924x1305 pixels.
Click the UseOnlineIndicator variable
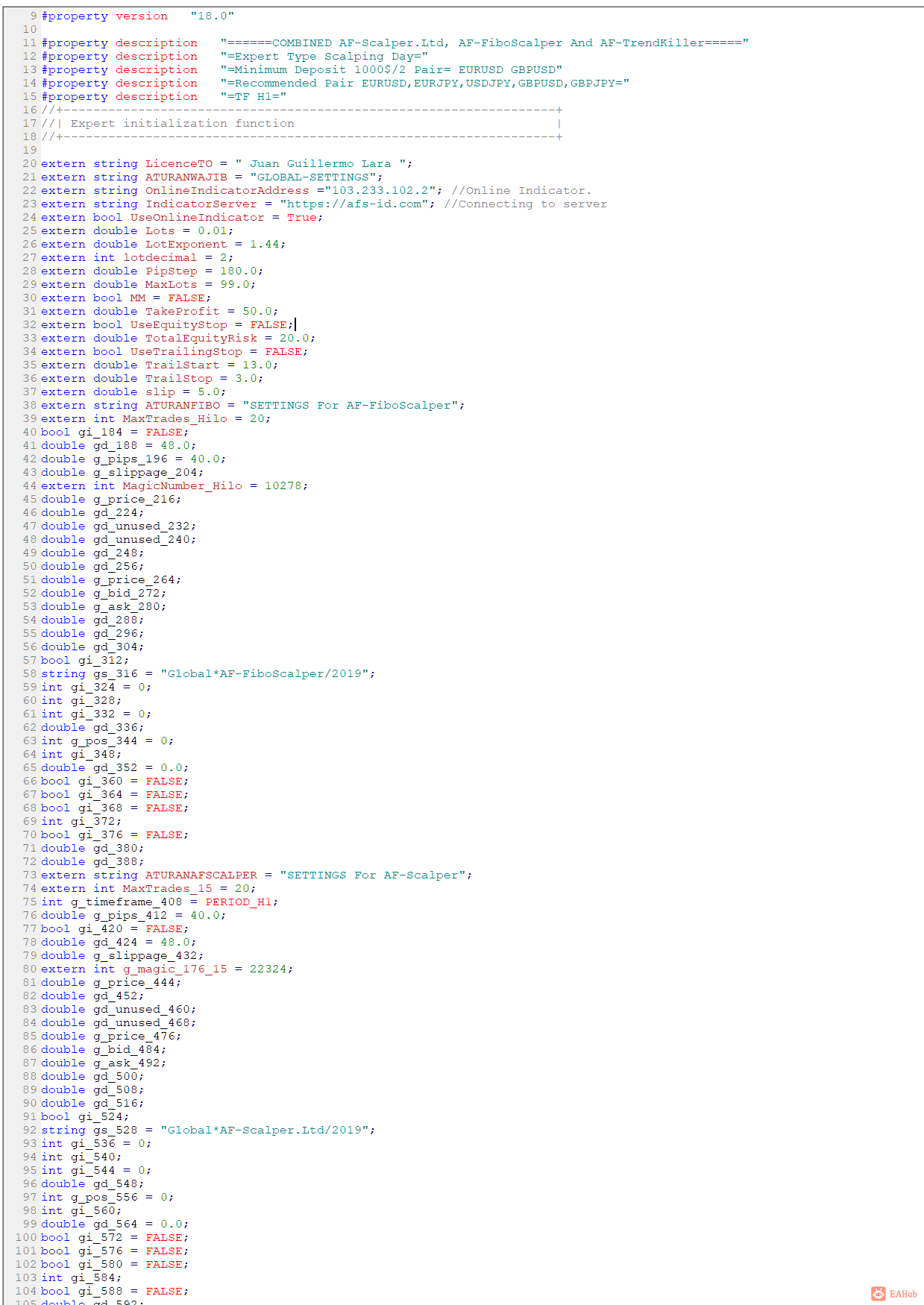197,217
